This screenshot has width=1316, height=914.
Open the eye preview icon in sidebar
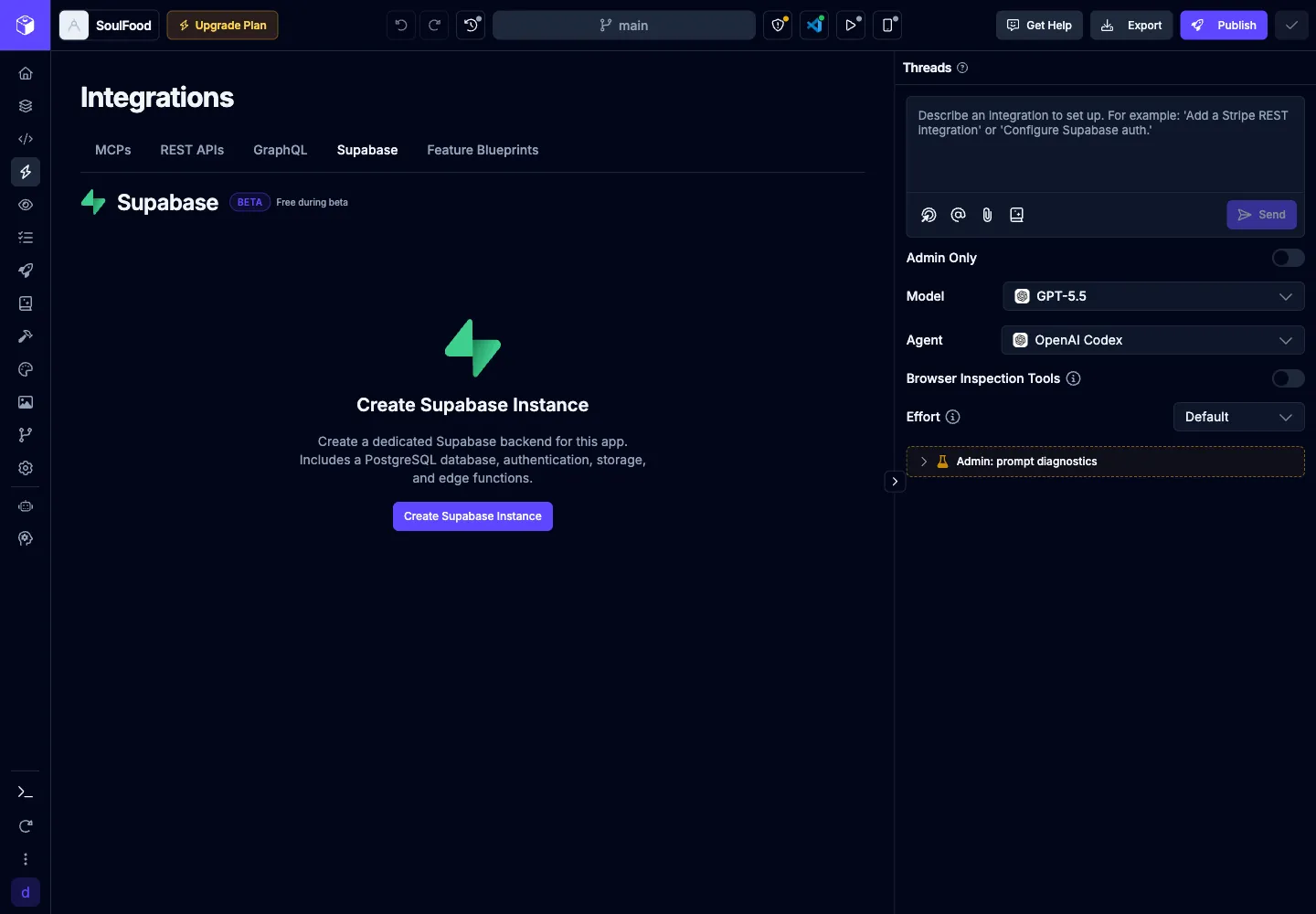[26, 205]
